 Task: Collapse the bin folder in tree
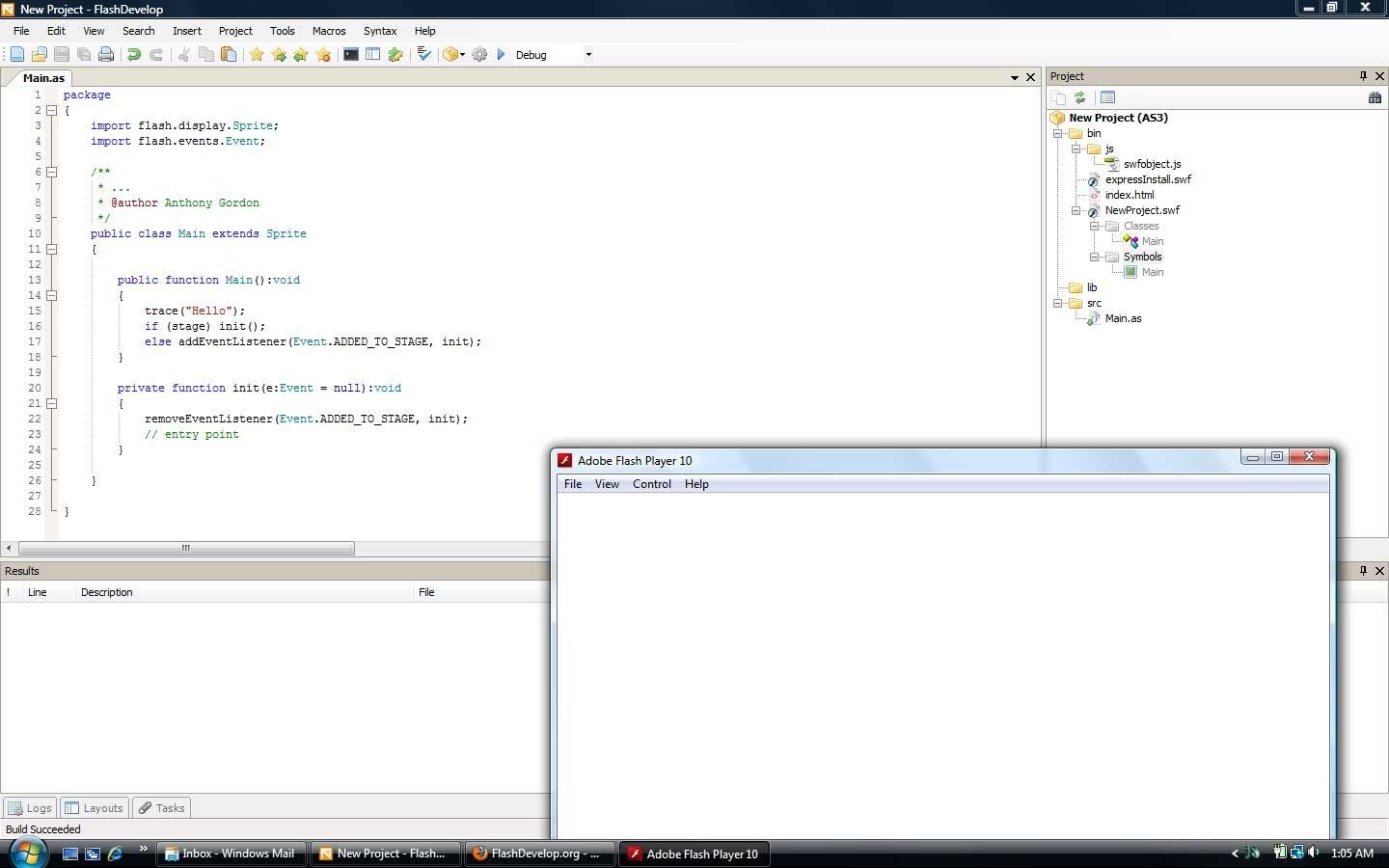(x=1058, y=133)
